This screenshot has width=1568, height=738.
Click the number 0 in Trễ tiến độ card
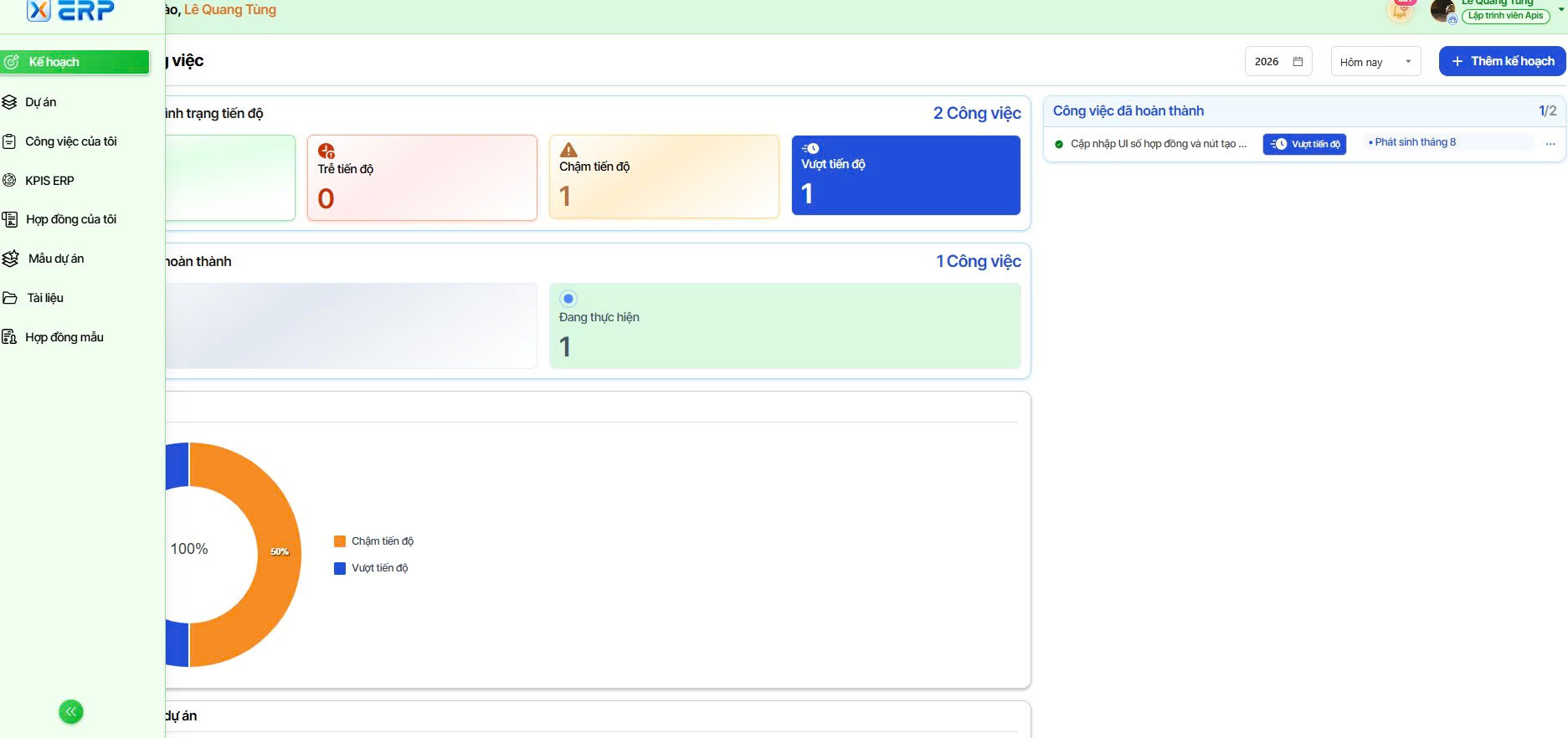coord(326,198)
